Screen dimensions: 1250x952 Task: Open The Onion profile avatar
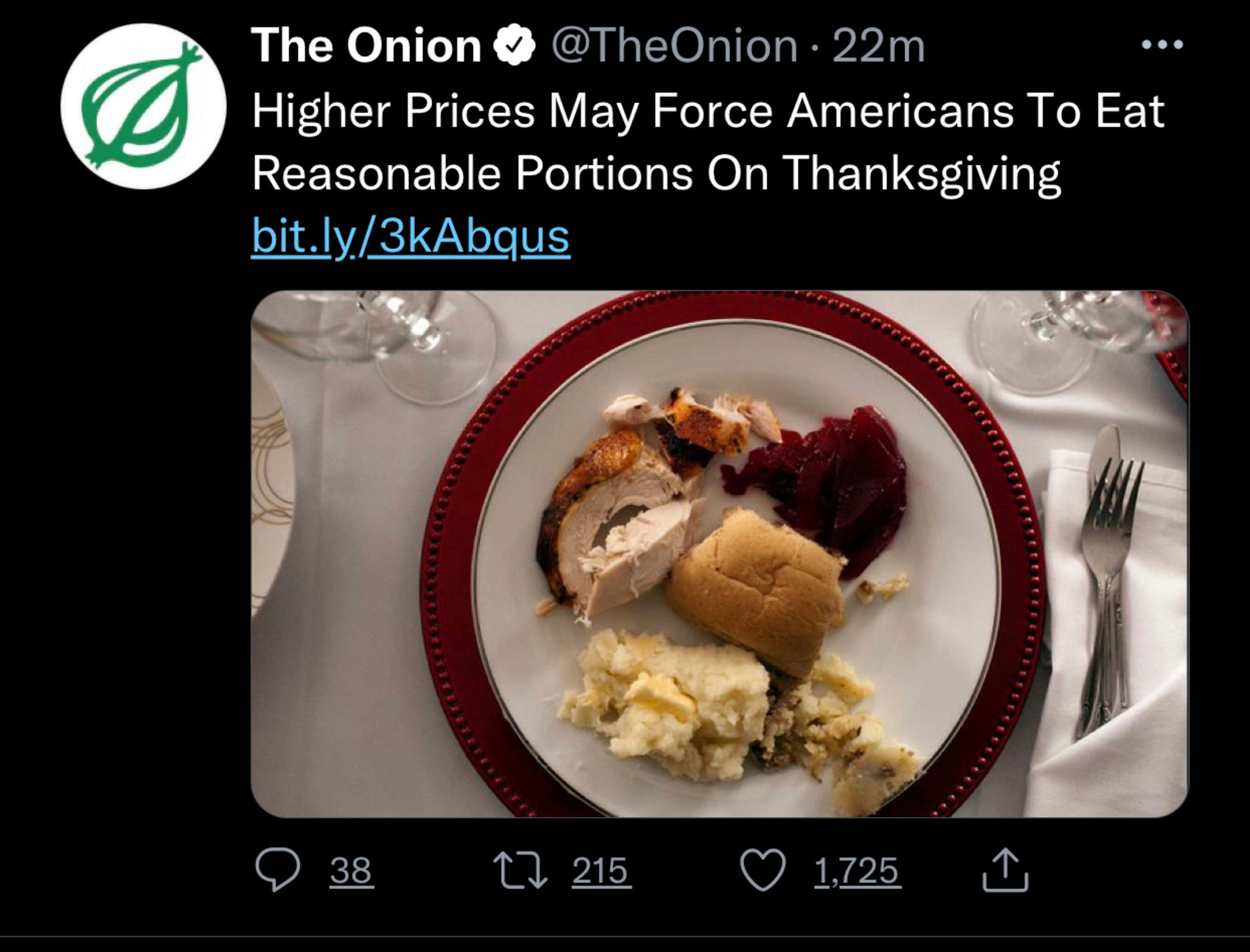click(x=143, y=106)
